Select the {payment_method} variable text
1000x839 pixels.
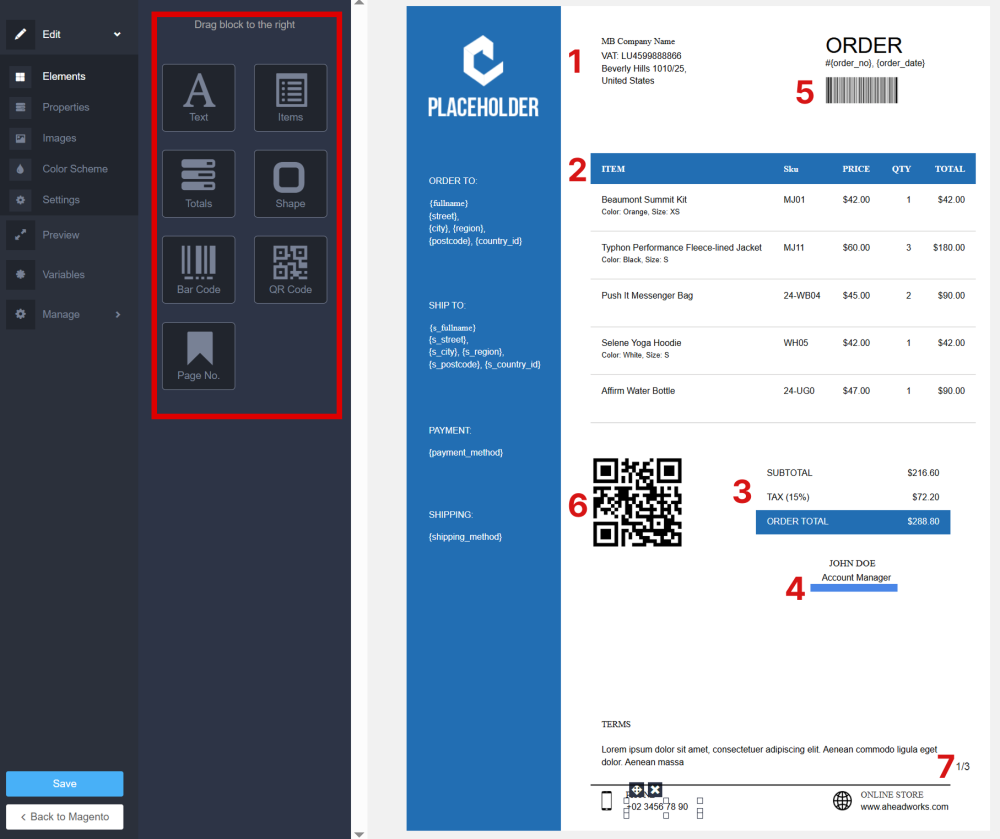pos(466,453)
